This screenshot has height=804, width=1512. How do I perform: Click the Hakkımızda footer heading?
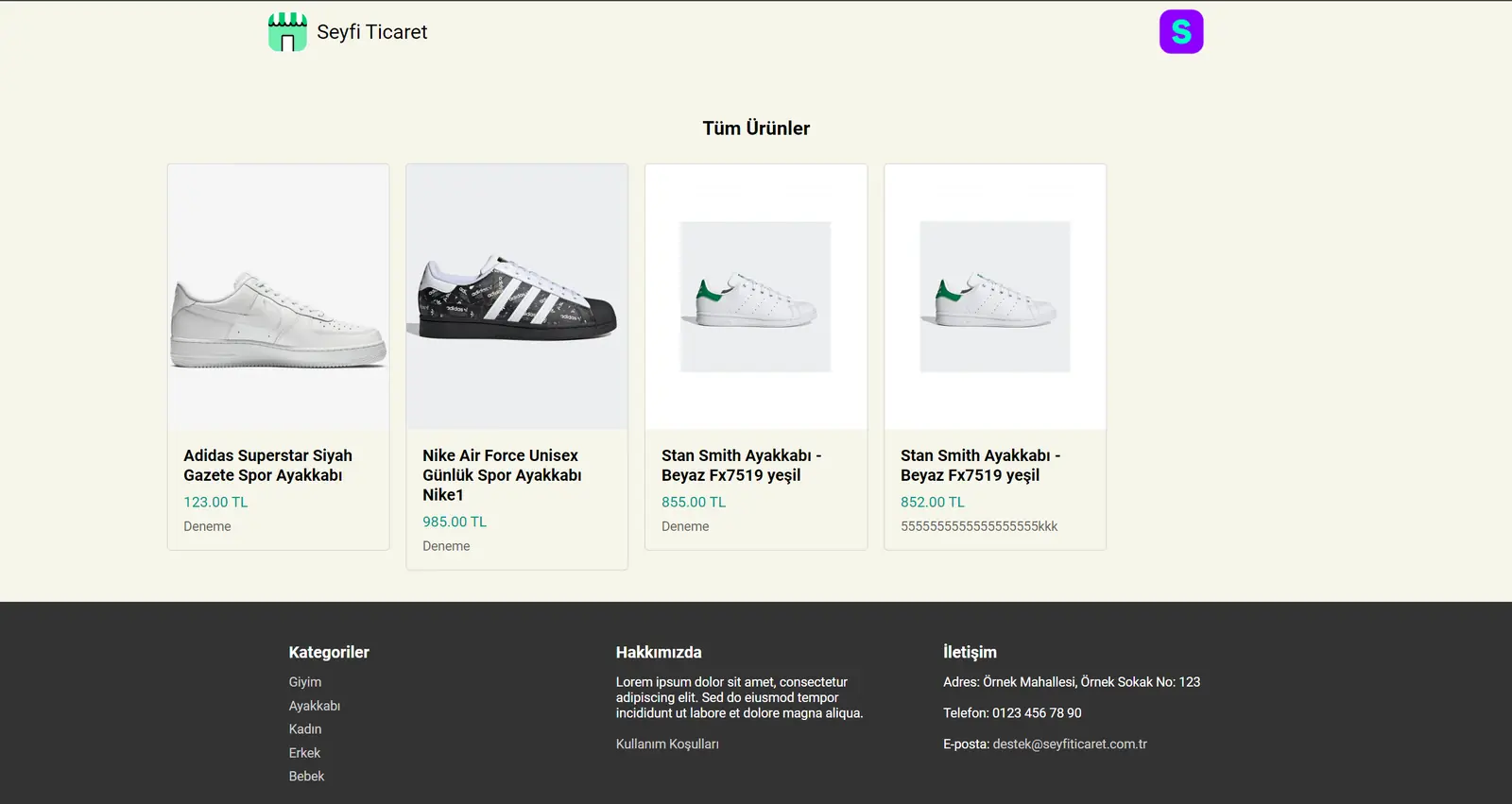(x=659, y=653)
